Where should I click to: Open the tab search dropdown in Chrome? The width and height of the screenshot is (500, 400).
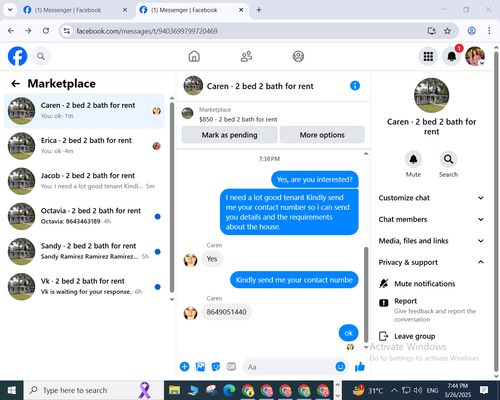(10, 10)
